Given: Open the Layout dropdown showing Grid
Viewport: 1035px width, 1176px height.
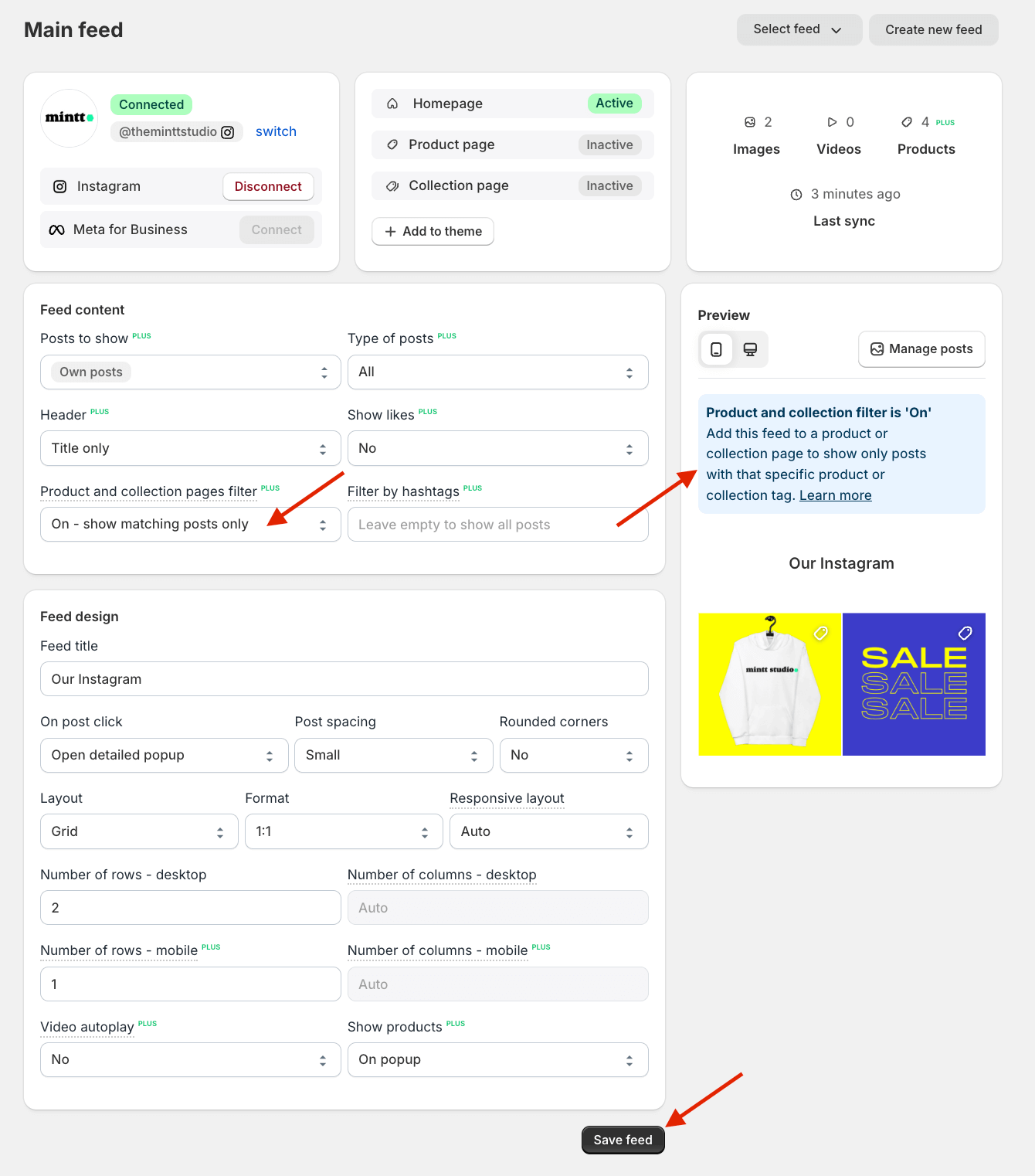Looking at the screenshot, I should tap(139, 831).
